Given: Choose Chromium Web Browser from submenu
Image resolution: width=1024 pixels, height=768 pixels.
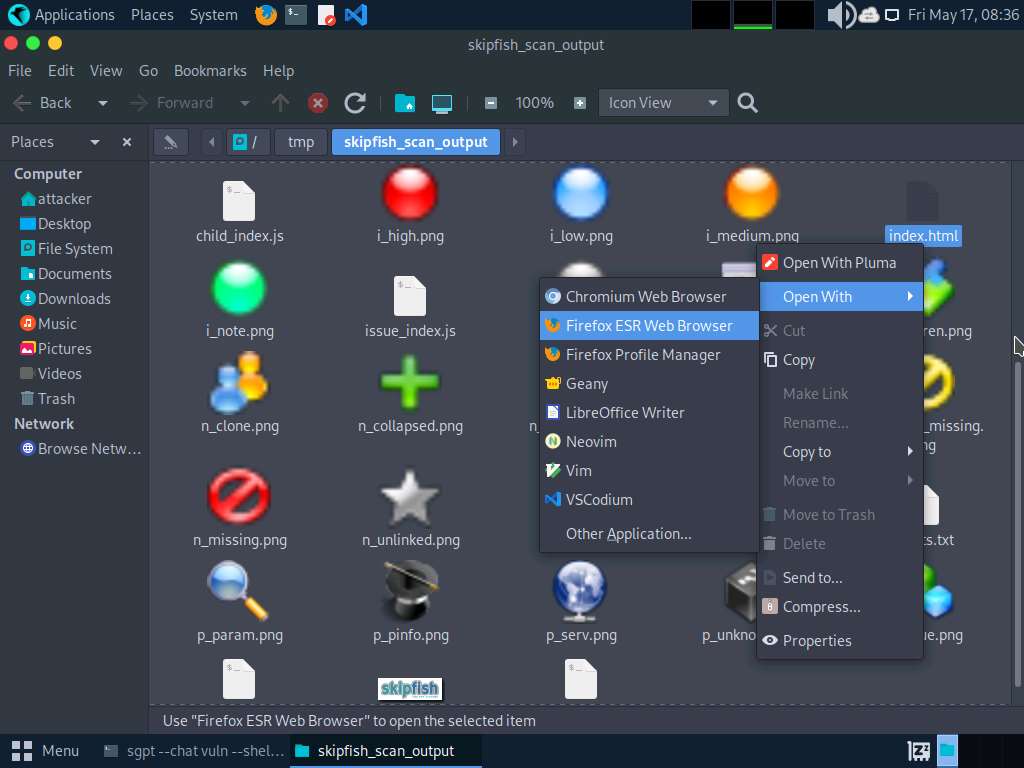Looking at the screenshot, I should [x=645, y=297].
